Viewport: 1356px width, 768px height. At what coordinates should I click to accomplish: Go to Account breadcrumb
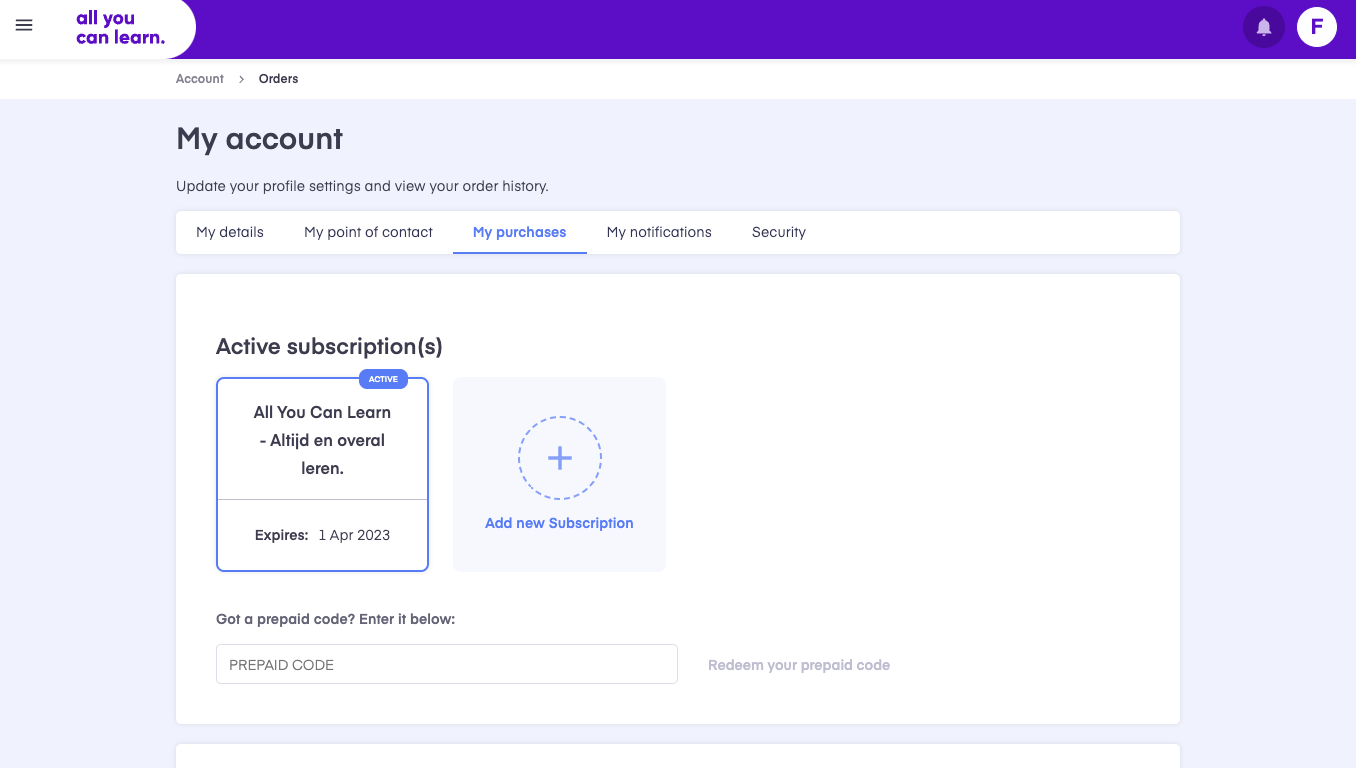point(200,79)
